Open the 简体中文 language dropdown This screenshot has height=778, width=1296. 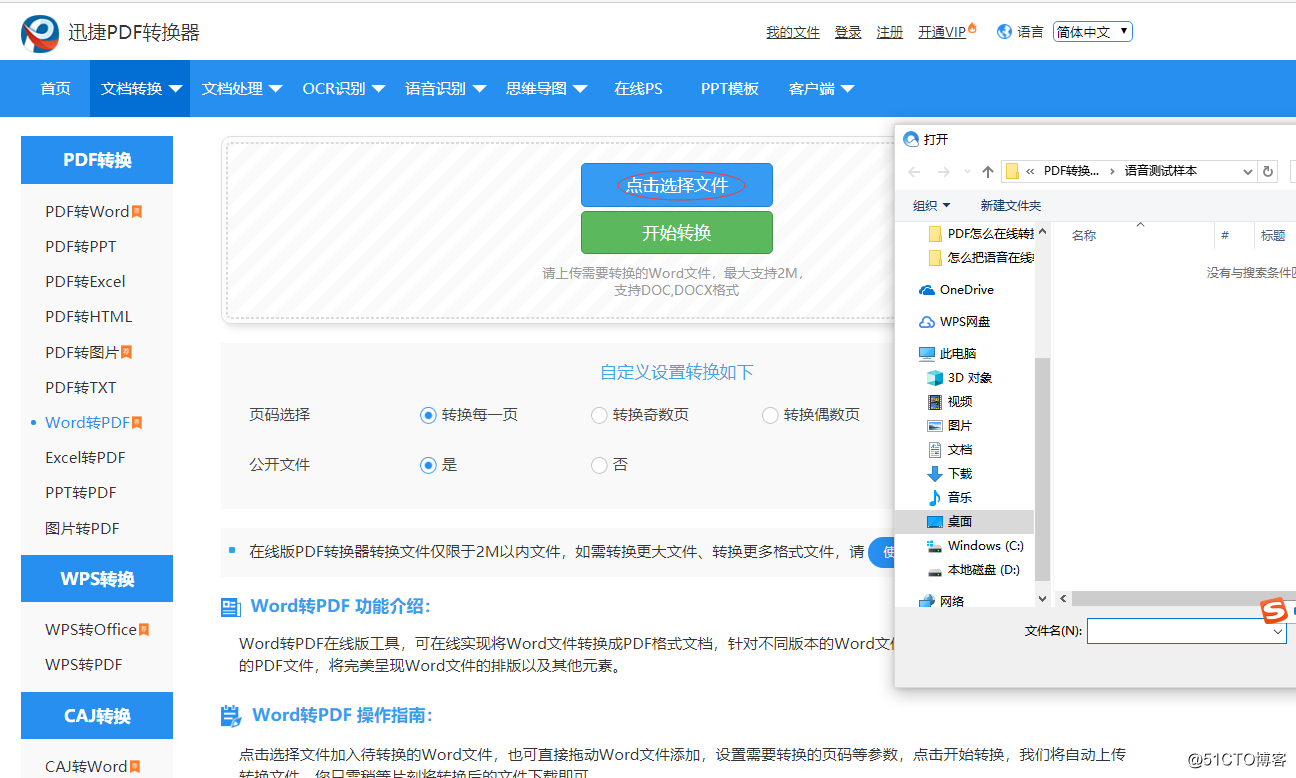(1092, 32)
